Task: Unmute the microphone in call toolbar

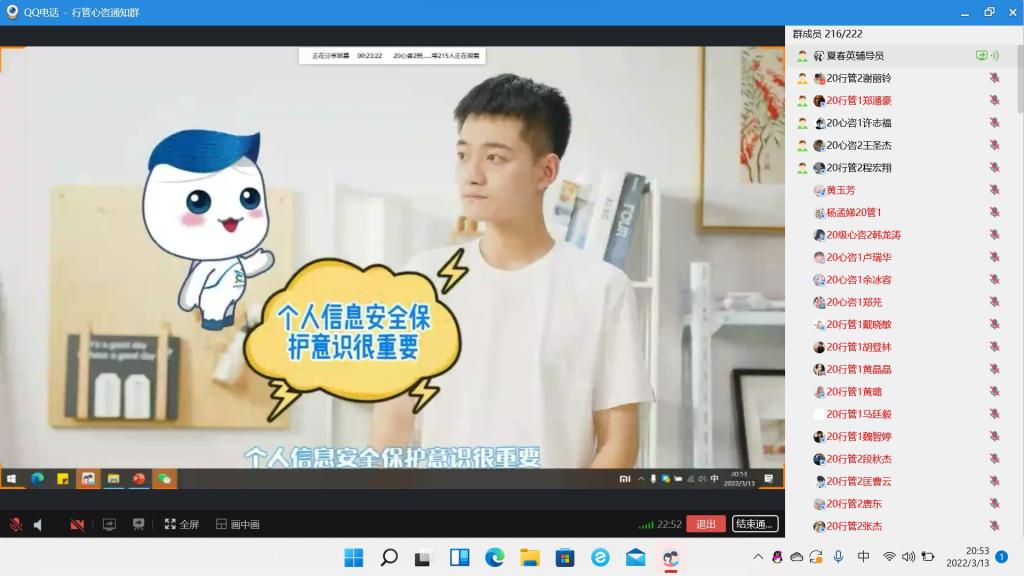Action: click(16, 524)
